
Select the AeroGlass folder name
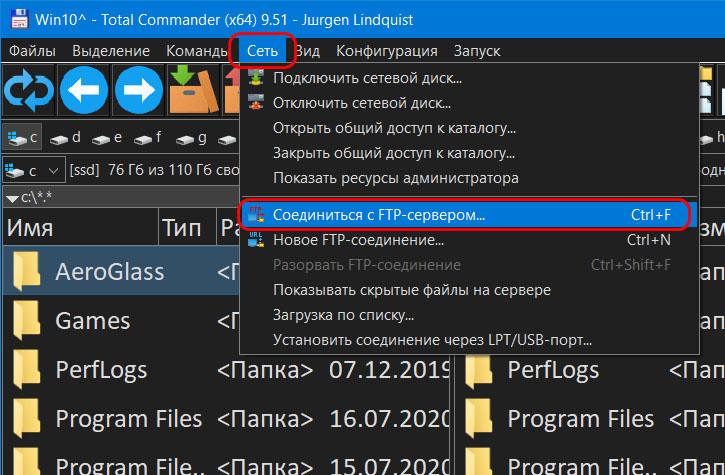(110, 271)
